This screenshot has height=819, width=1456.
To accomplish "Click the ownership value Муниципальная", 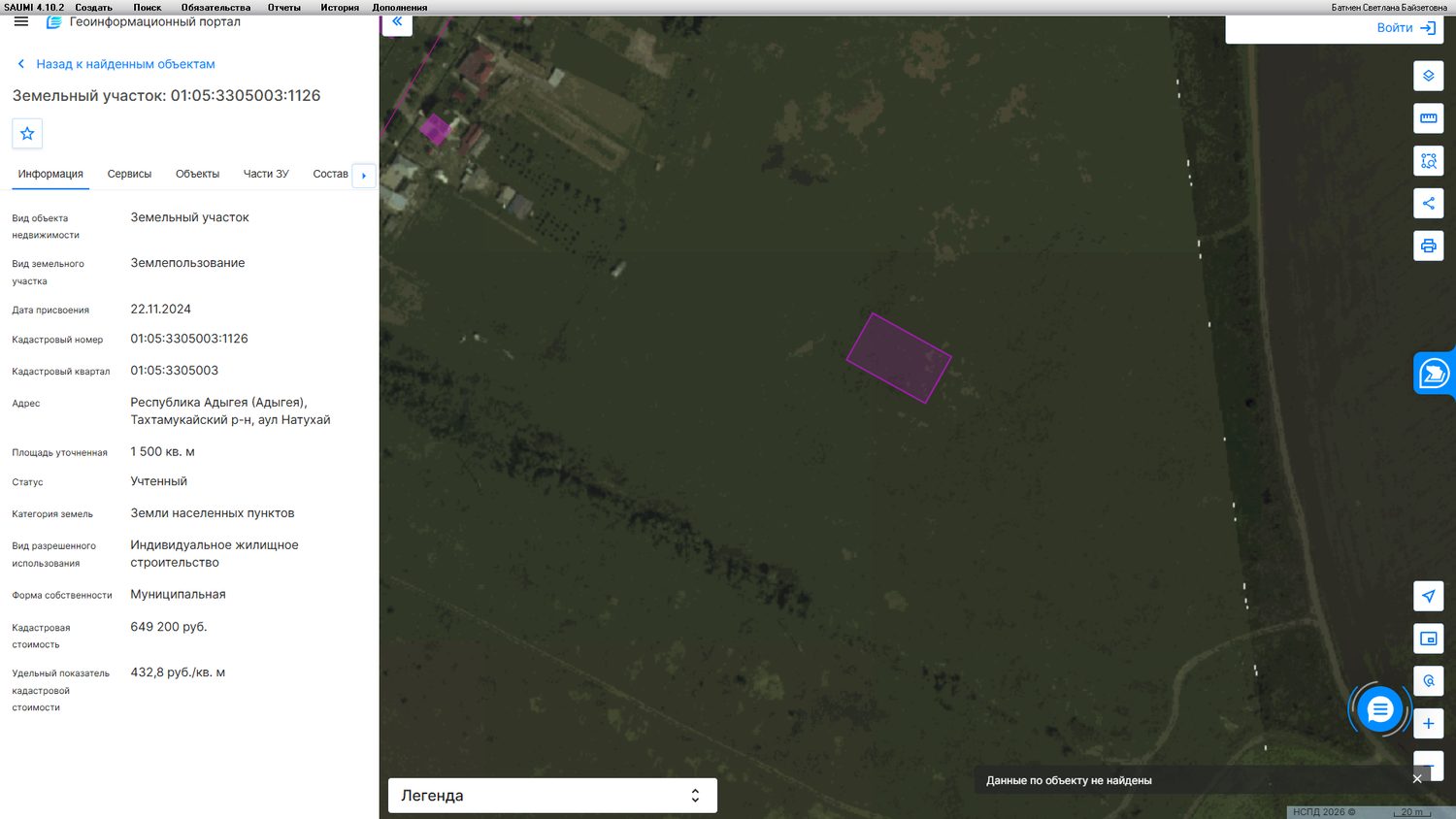I will (x=179, y=595).
